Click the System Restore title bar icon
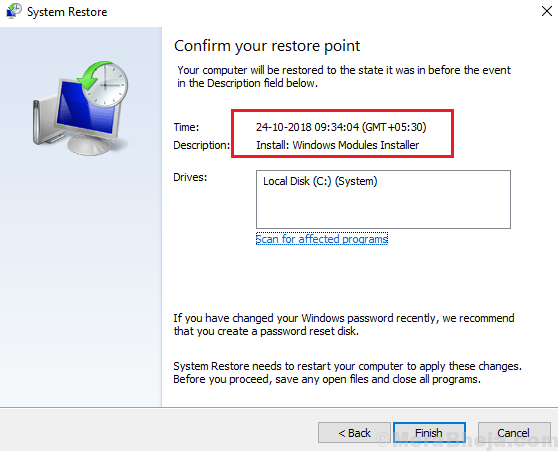Viewport: 558px width, 451px height. coord(14,11)
